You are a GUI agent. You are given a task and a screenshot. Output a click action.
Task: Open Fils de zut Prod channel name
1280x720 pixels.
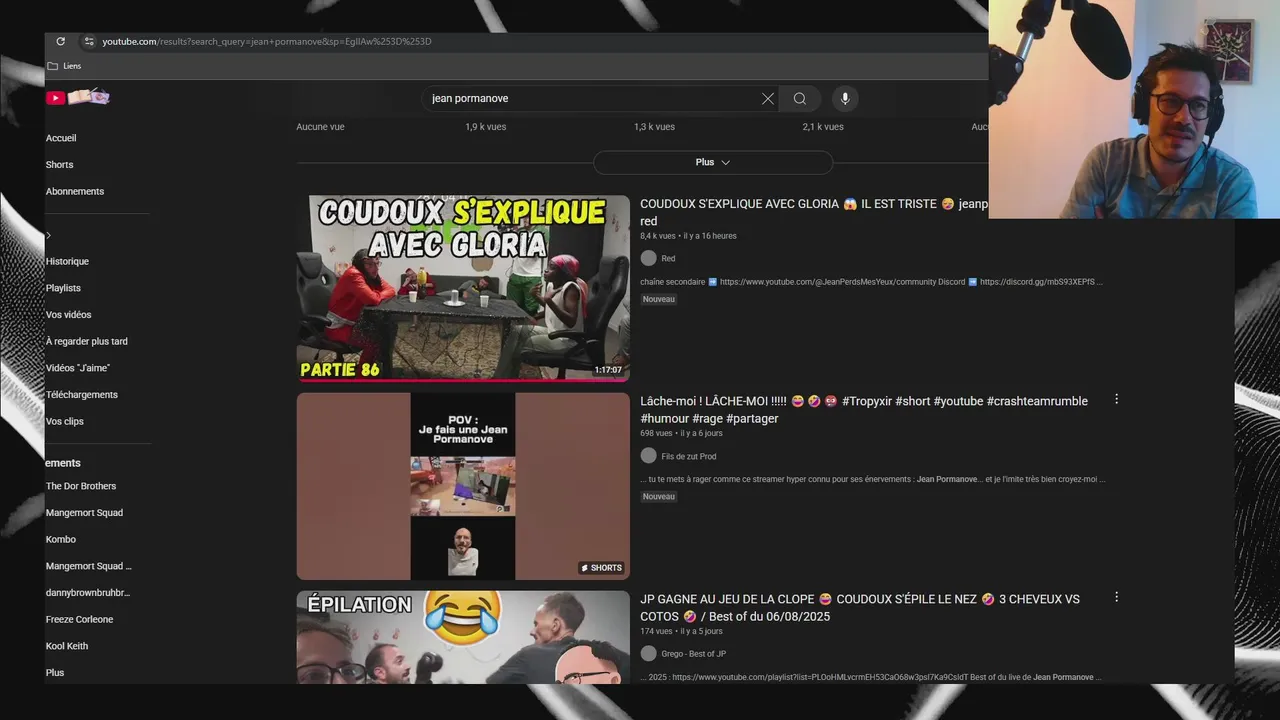(689, 457)
